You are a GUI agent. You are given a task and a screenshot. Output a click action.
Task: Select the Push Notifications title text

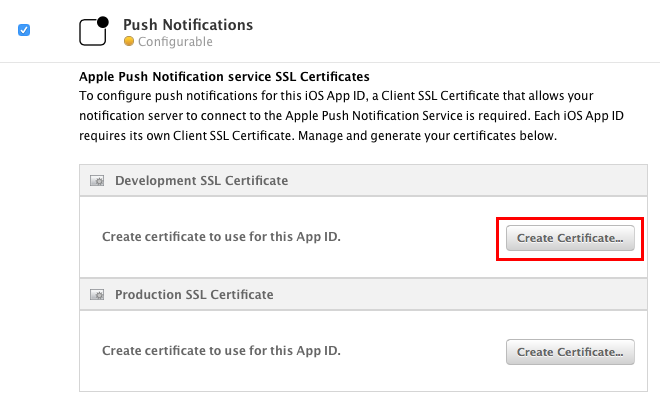pos(188,25)
